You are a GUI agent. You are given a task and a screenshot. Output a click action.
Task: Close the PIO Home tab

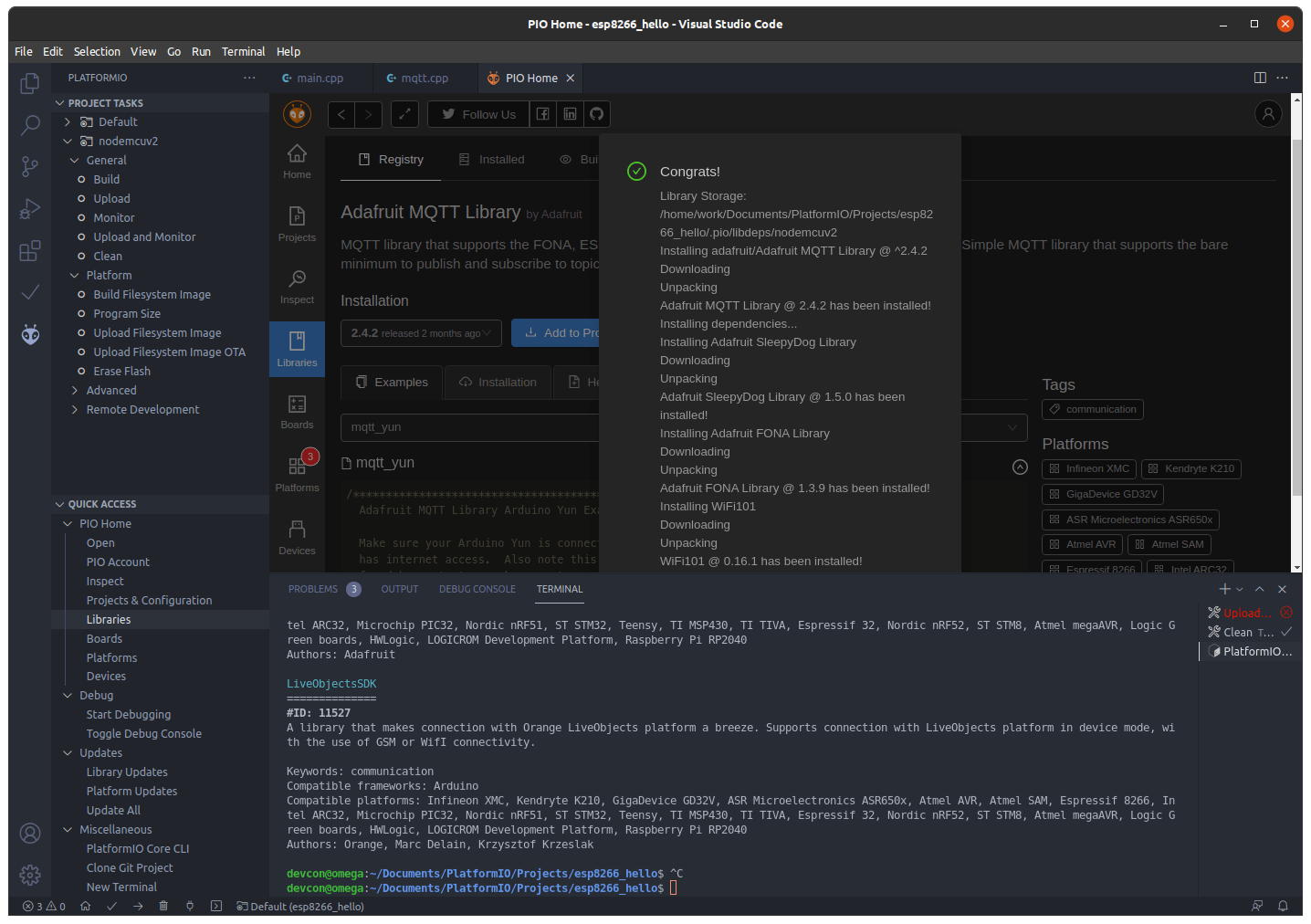(571, 79)
